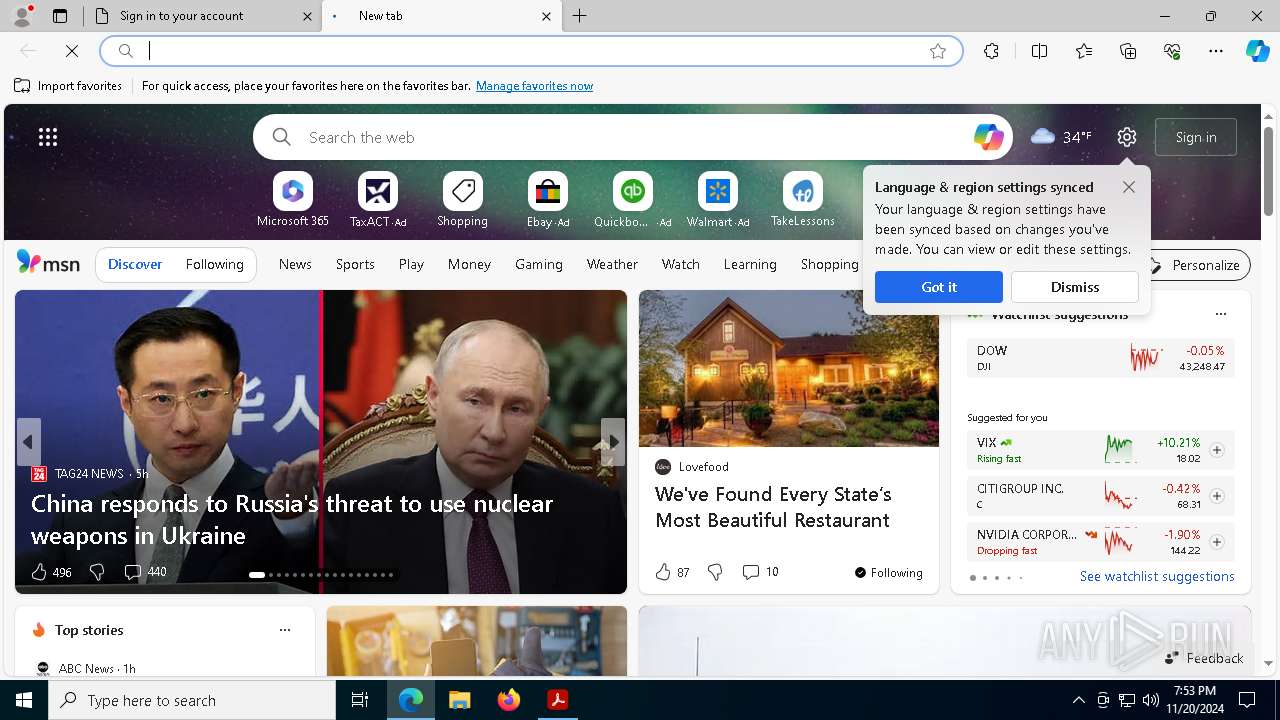Click Copilot icon in web search box
Image resolution: width=1280 pixels, height=720 pixels.
coord(988,137)
